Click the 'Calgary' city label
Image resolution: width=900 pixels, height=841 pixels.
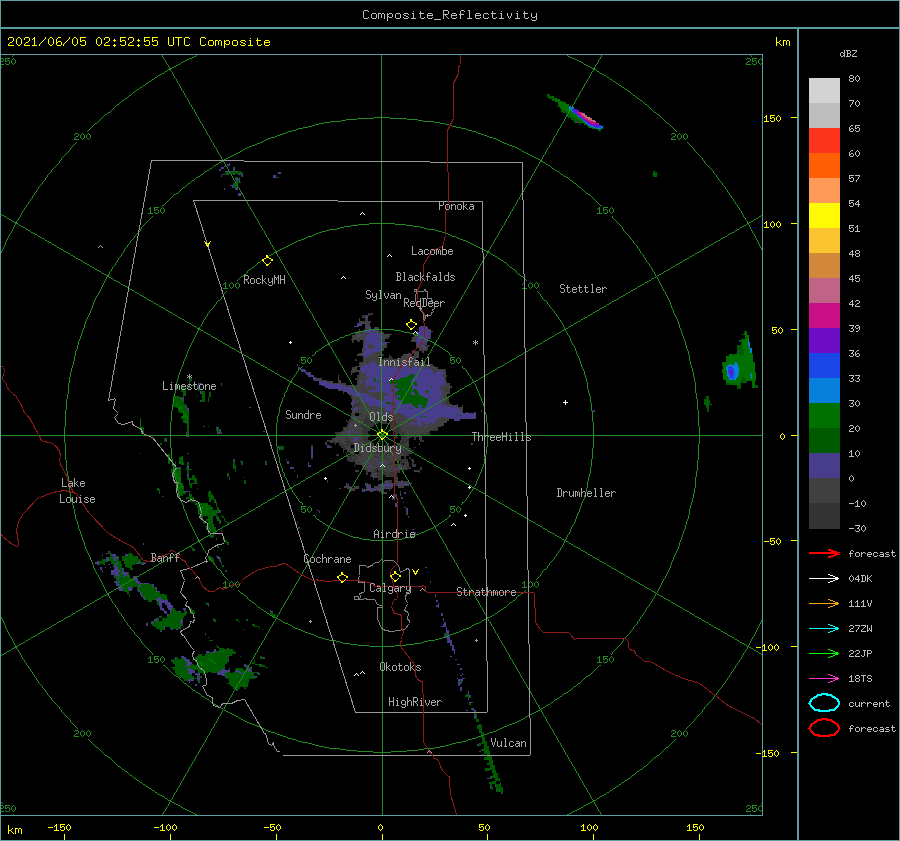(390, 588)
